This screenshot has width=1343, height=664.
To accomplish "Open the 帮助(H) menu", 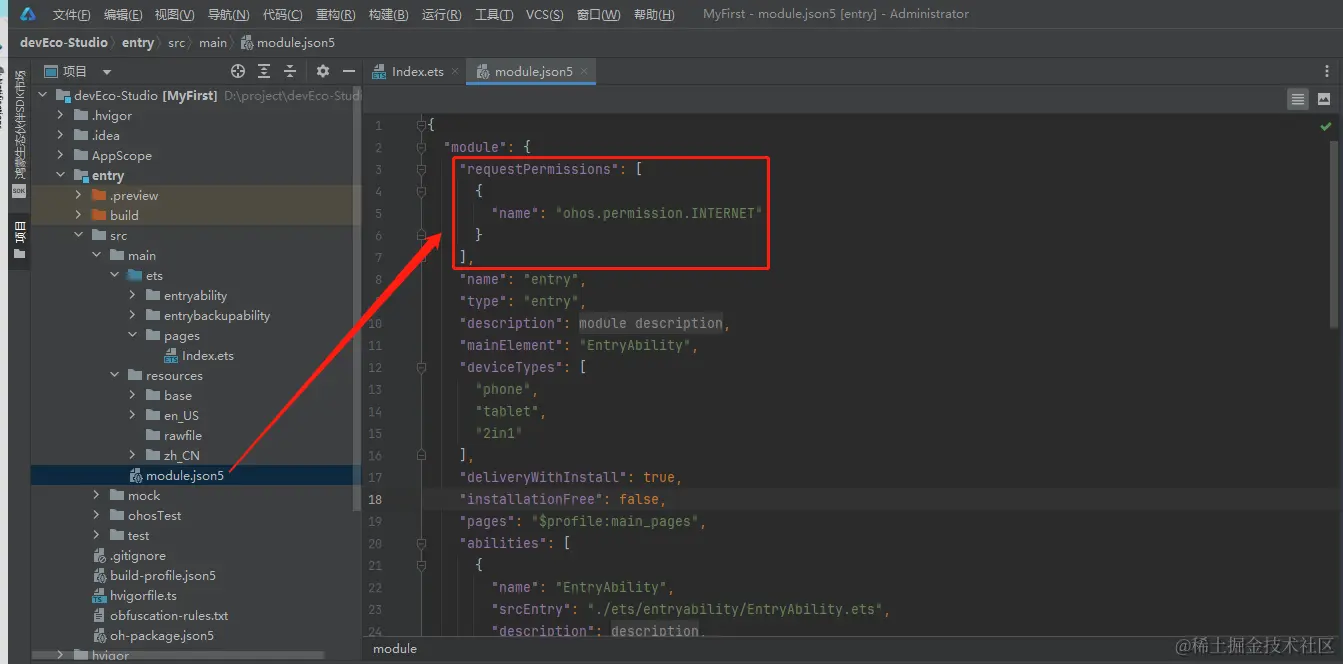I will 654,14.
